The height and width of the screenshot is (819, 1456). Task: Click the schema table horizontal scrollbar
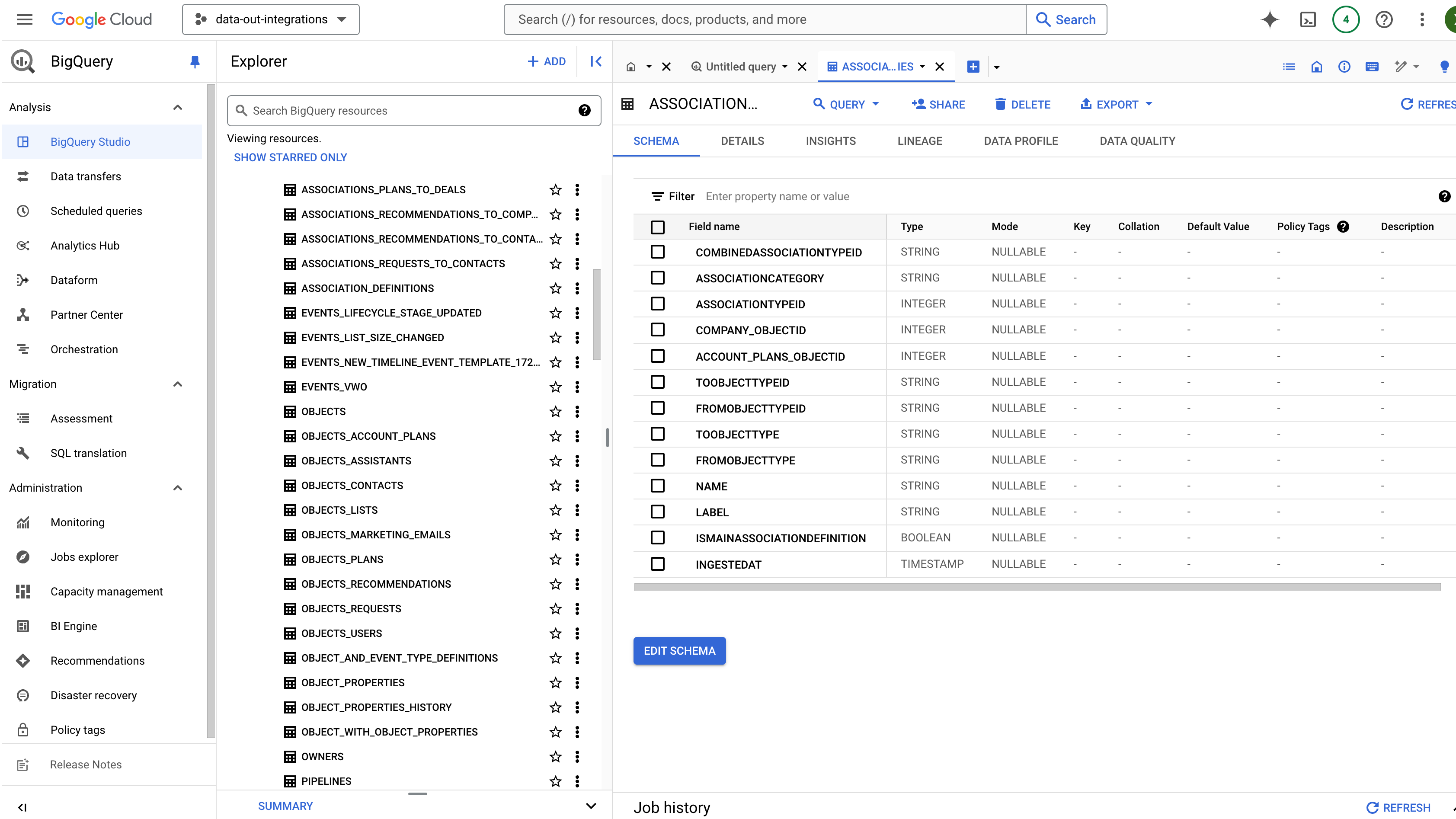pos(1037,587)
